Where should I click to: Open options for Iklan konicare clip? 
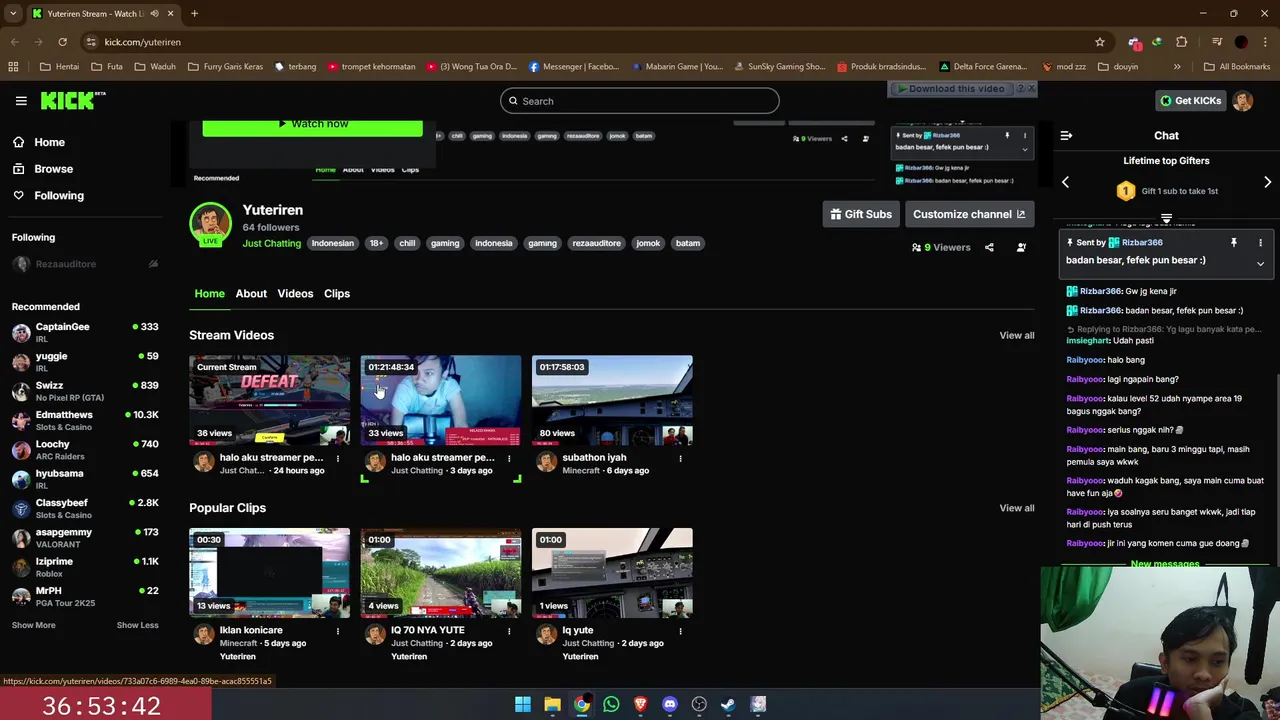coord(338,632)
